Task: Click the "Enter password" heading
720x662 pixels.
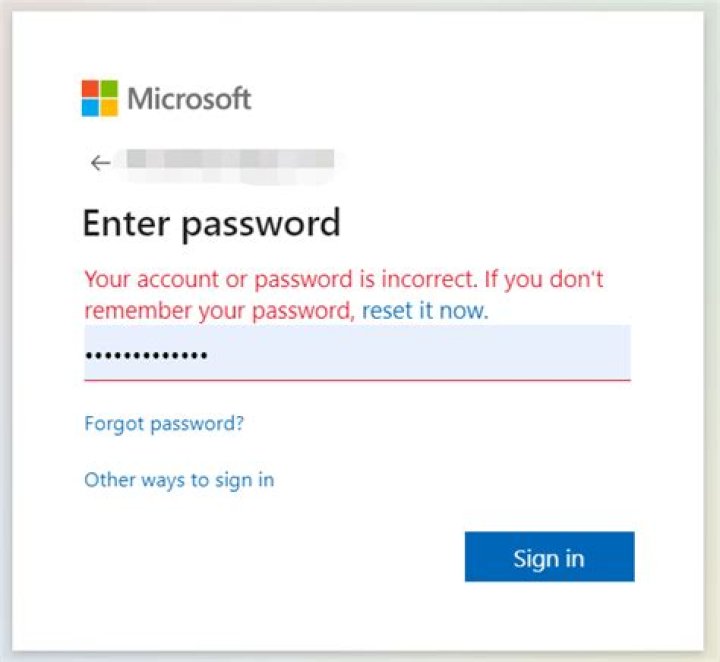Action: coord(211,222)
